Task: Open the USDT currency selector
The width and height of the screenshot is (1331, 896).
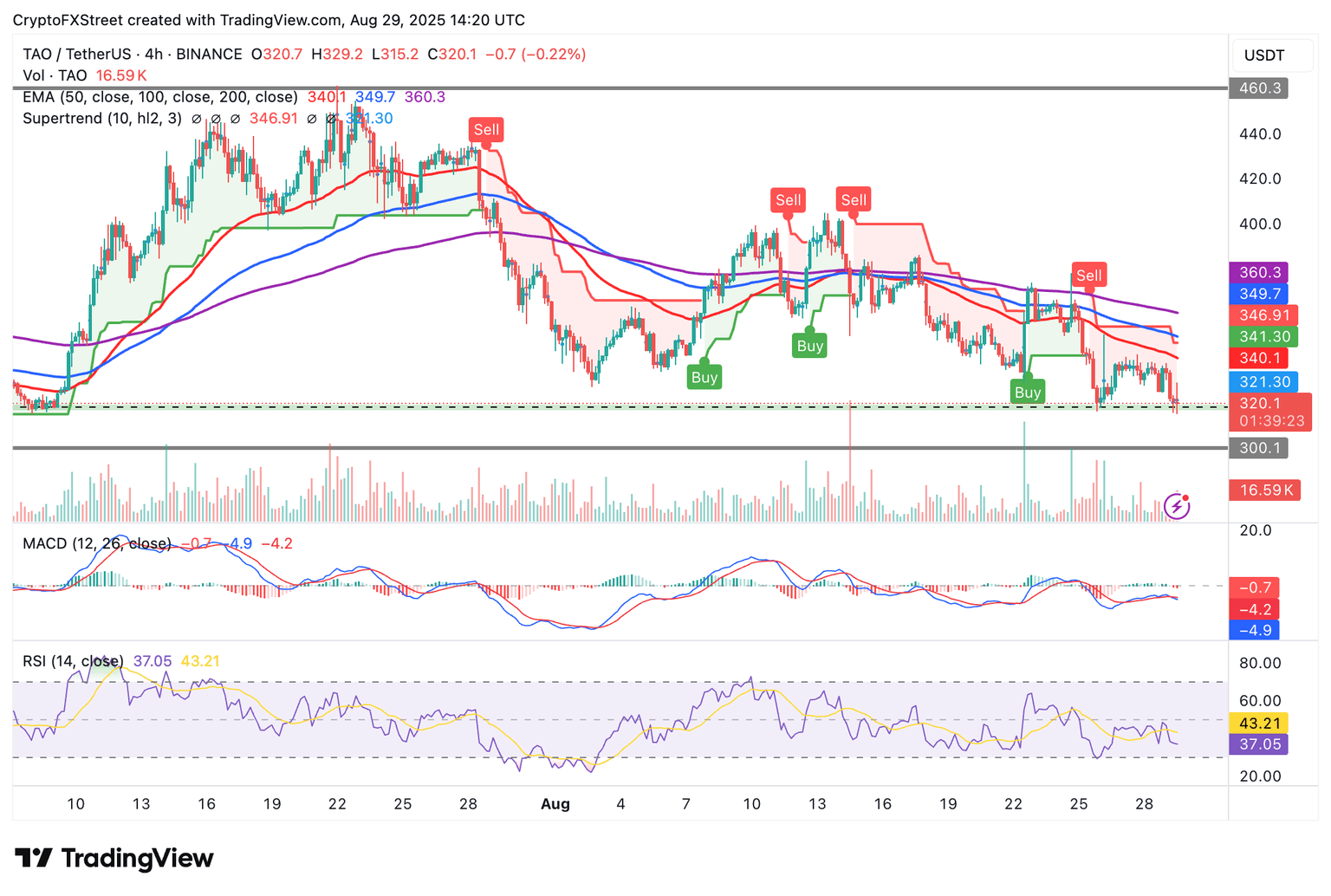Action: 1264,55
